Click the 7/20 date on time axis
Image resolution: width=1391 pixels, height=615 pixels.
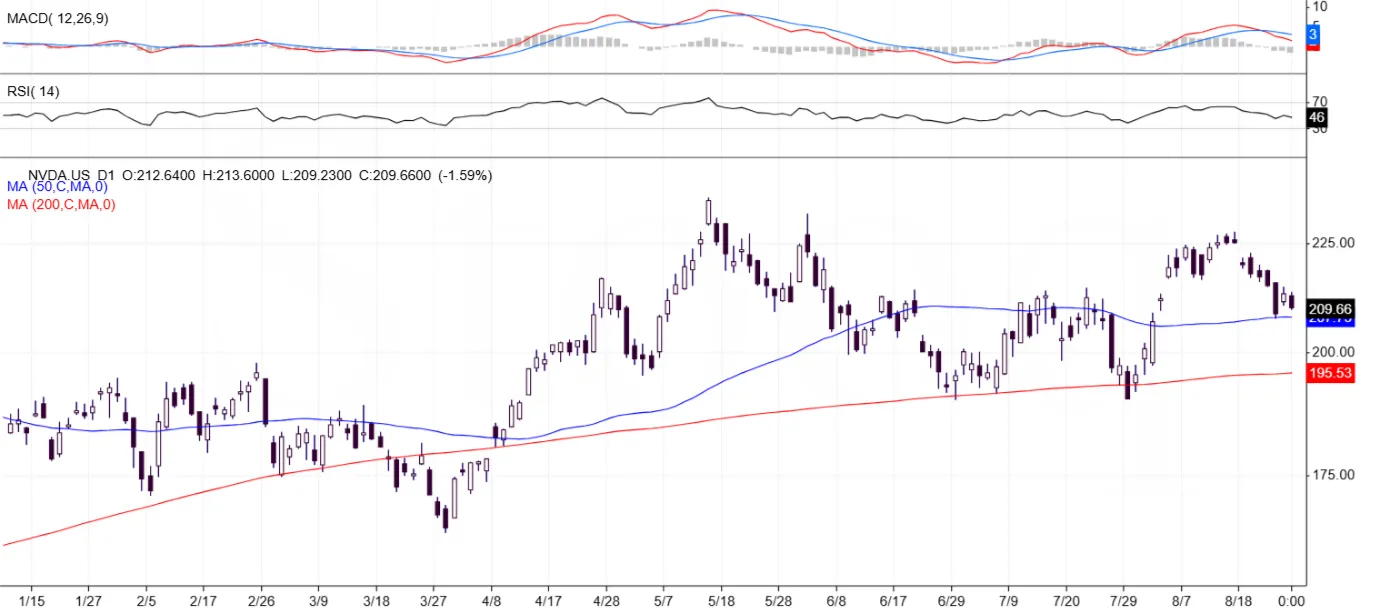pos(1065,600)
